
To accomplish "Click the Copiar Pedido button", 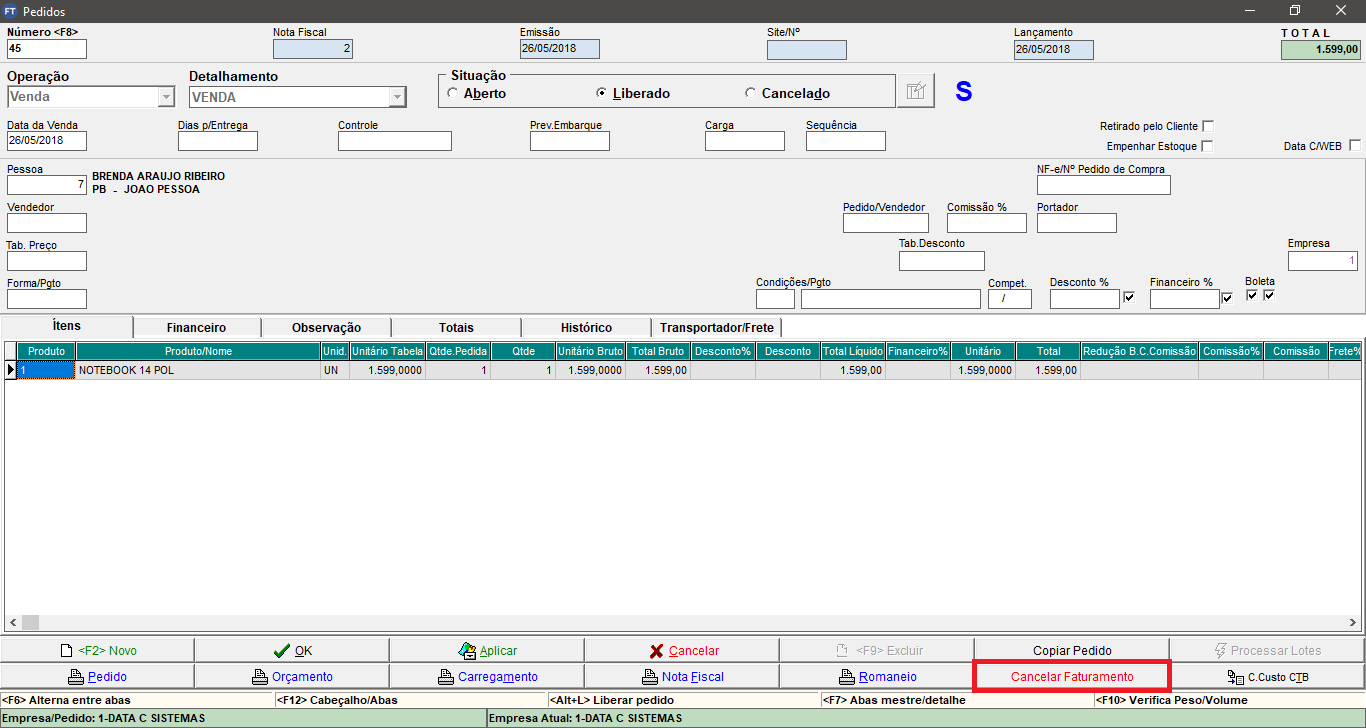I will 1072,651.
